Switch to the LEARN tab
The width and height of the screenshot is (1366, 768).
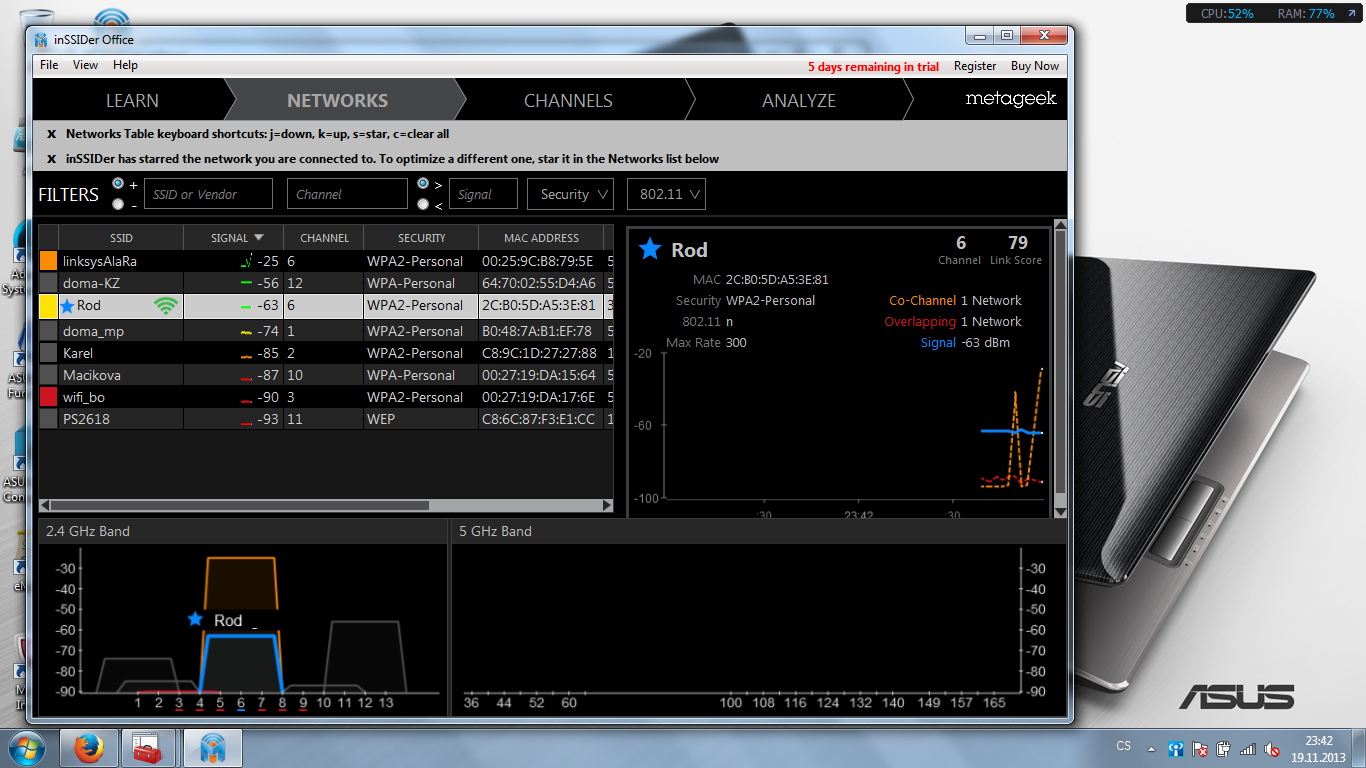(x=132, y=100)
